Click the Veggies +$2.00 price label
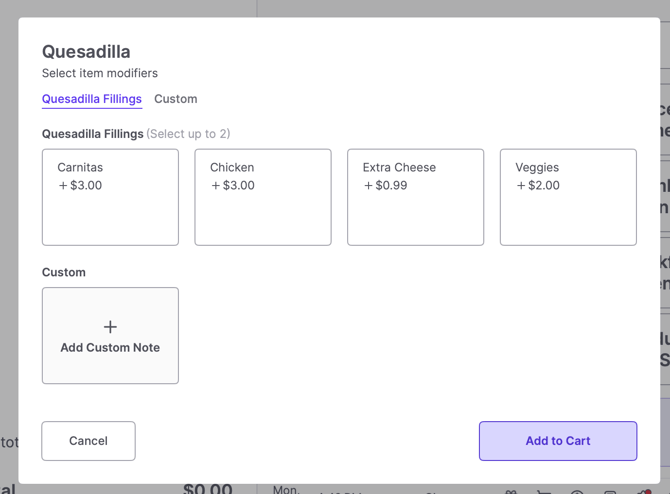670x494 pixels. tap(538, 185)
